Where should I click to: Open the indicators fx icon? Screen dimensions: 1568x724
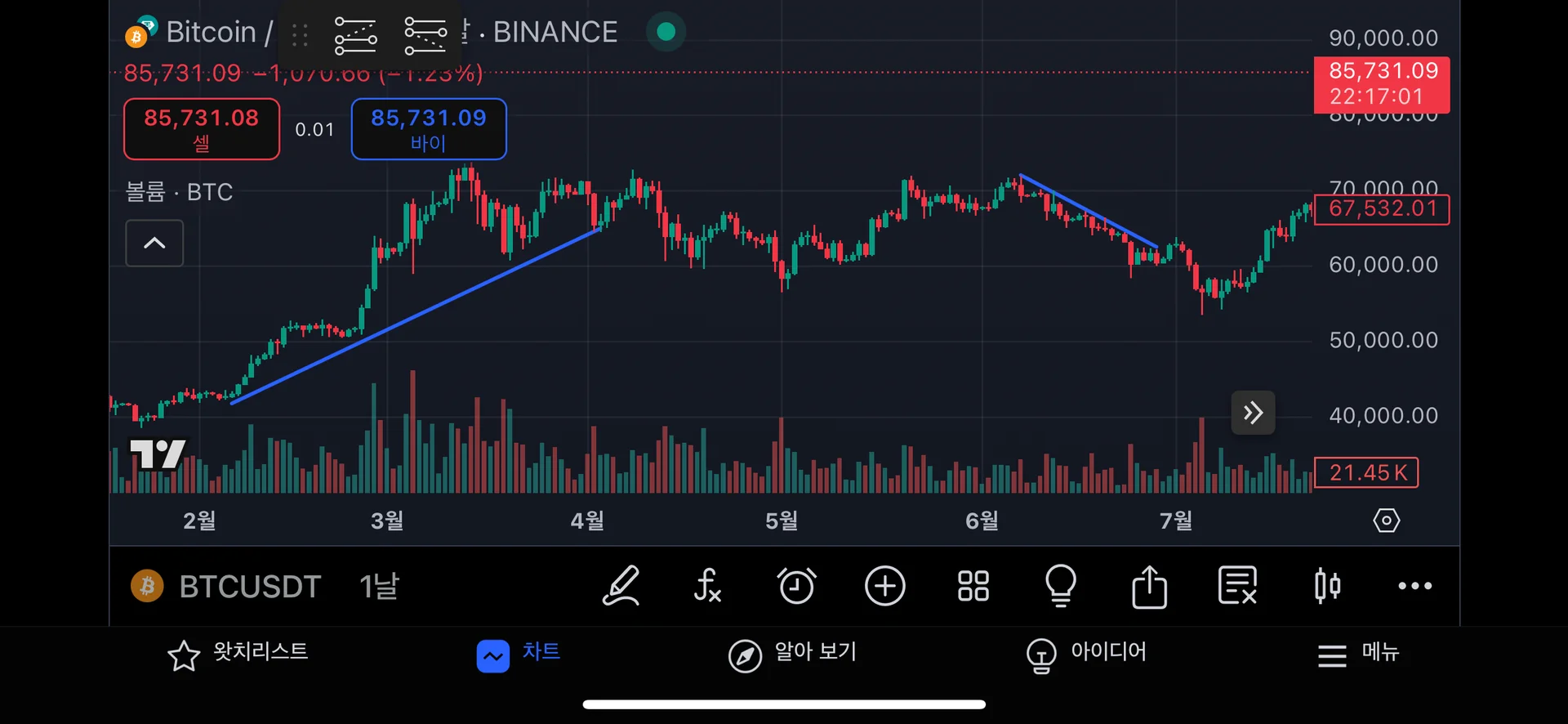[x=707, y=586]
